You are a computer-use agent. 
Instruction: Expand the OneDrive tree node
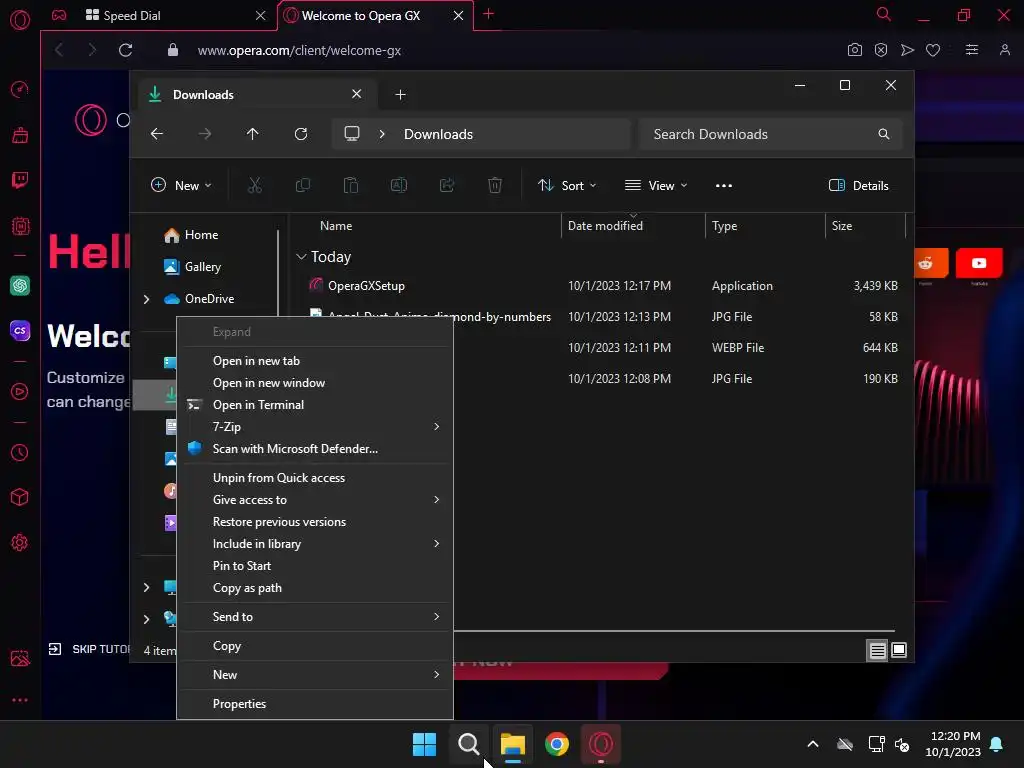coord(146,299)
